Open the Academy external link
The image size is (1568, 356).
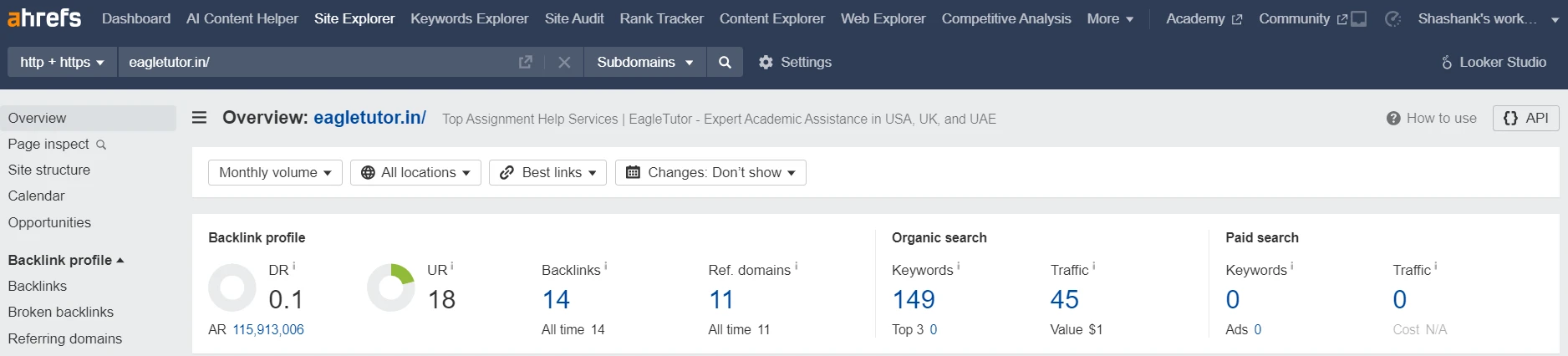tap(1204, 18)
